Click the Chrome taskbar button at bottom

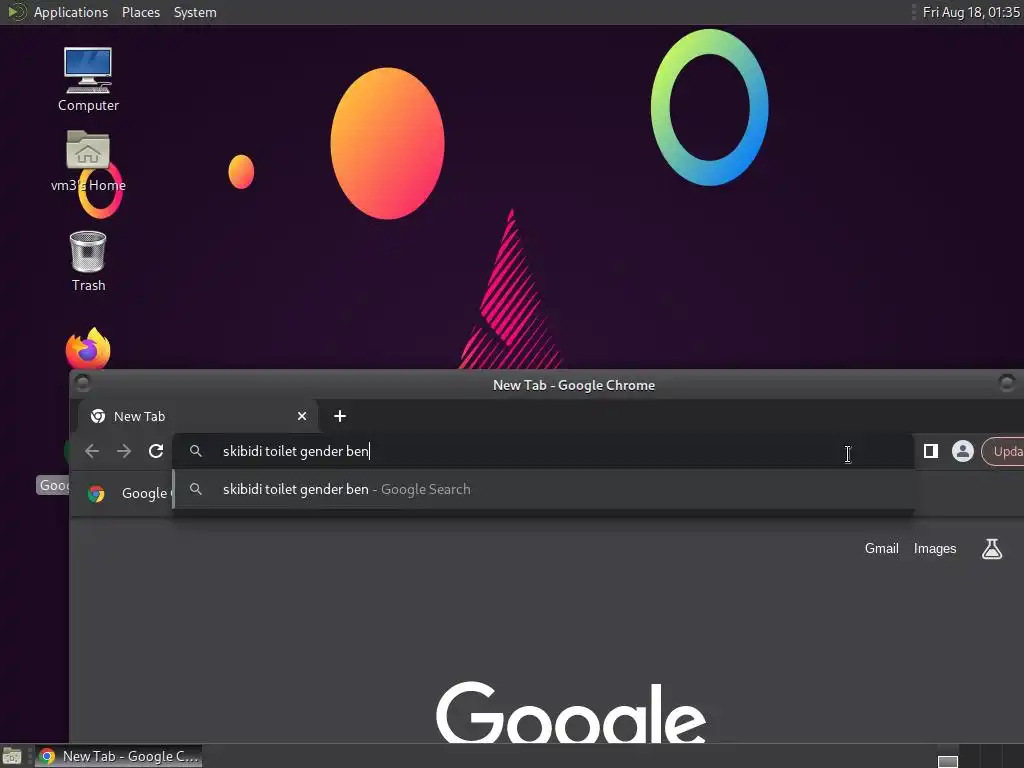[118, 756]
